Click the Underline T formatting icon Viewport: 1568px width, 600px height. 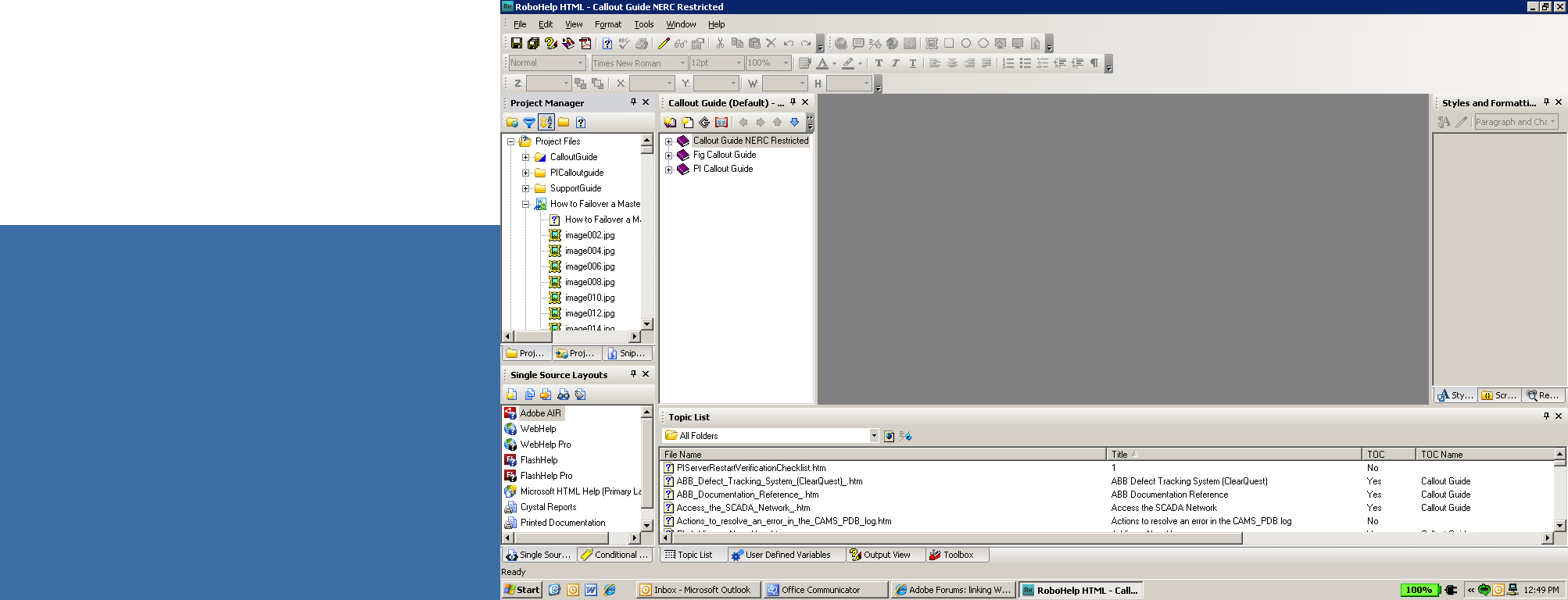tap(913, 63)
